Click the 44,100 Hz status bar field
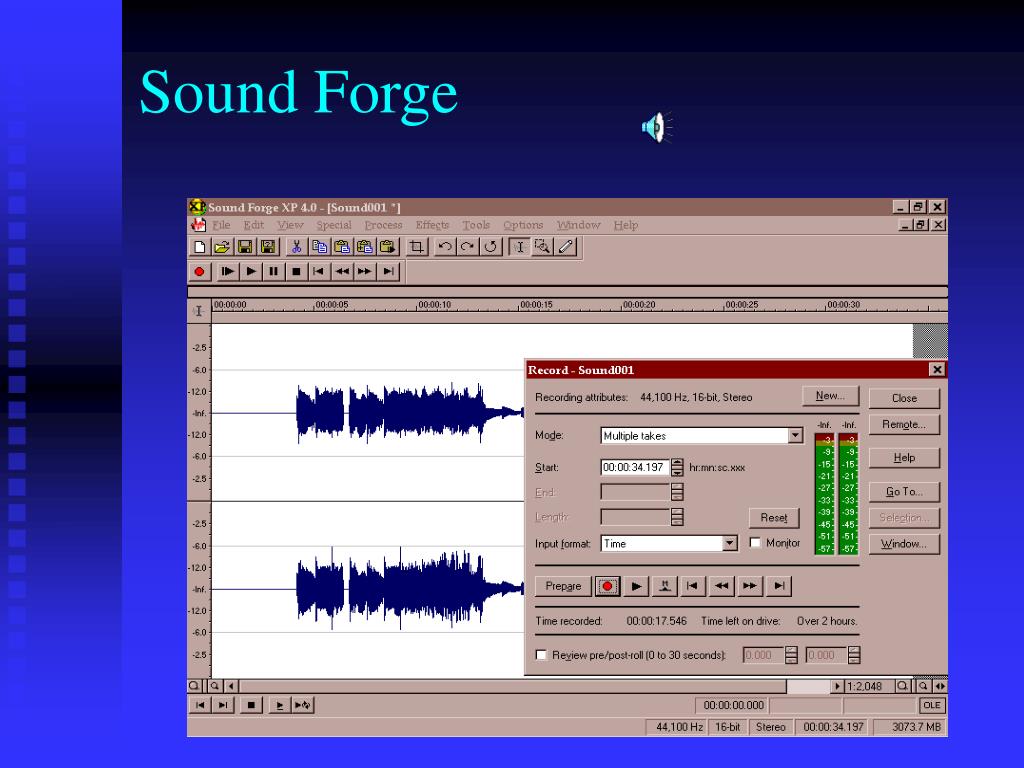The width and height of the screenshot is (1024, 768). point(679,727)
